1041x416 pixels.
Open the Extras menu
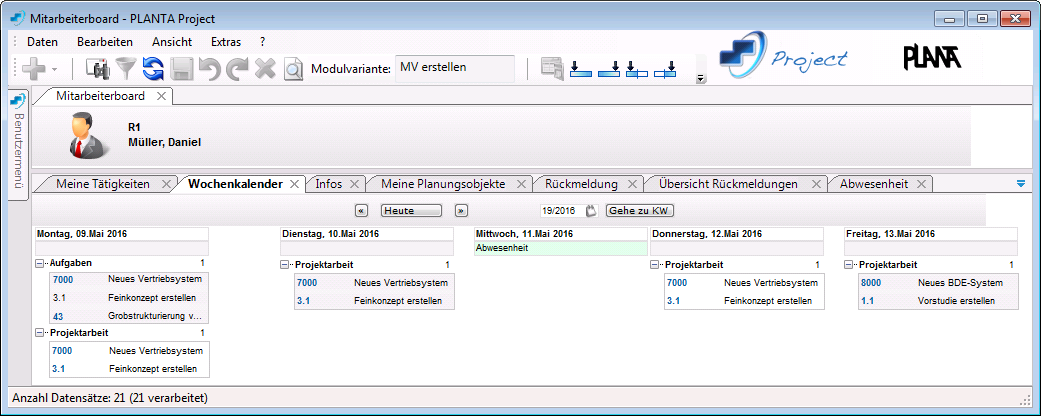(226, 42)
